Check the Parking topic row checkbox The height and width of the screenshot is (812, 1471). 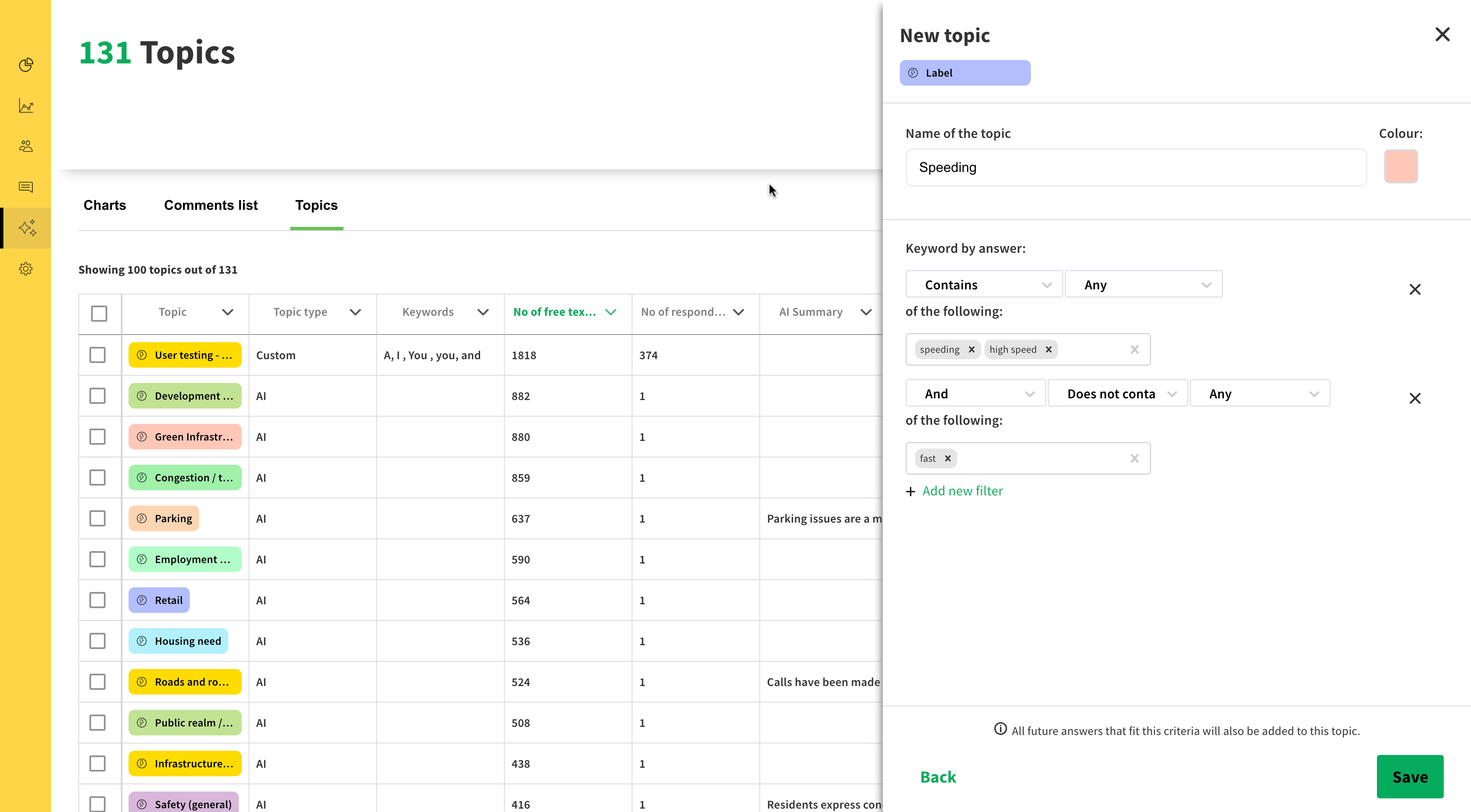pos(97,518)
